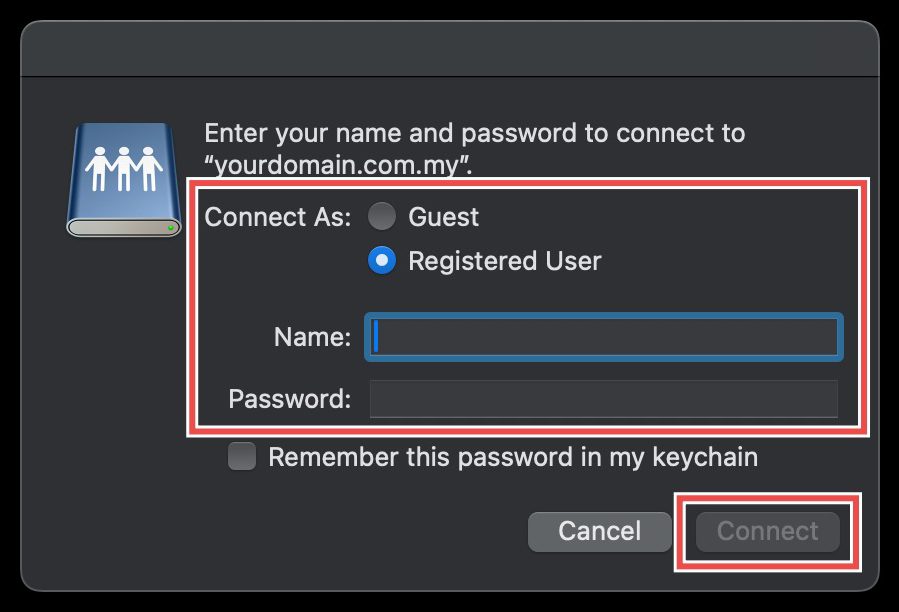The image size is (899, 612).
Task: Click into the Password field
Action: [604, 399]
